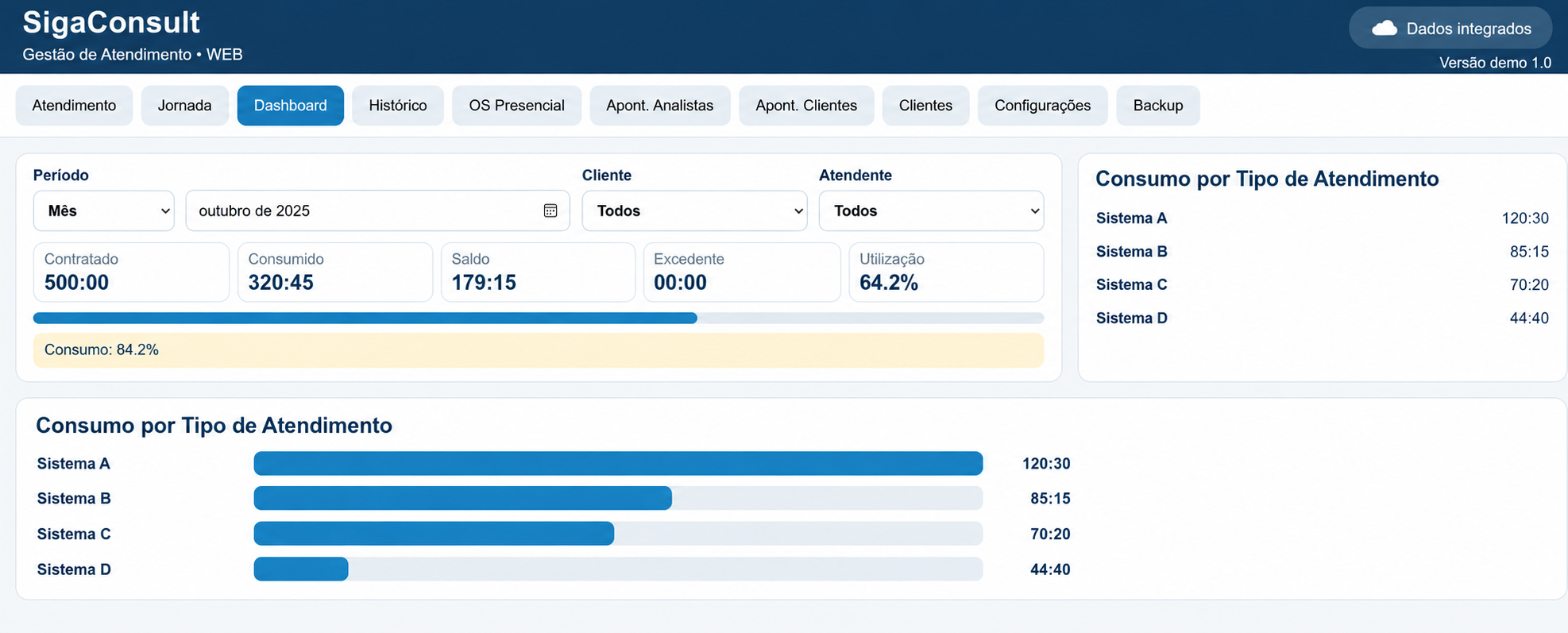Select the Contratado 500:00 card
This screenshot has height=633, width=1568.
131,272
